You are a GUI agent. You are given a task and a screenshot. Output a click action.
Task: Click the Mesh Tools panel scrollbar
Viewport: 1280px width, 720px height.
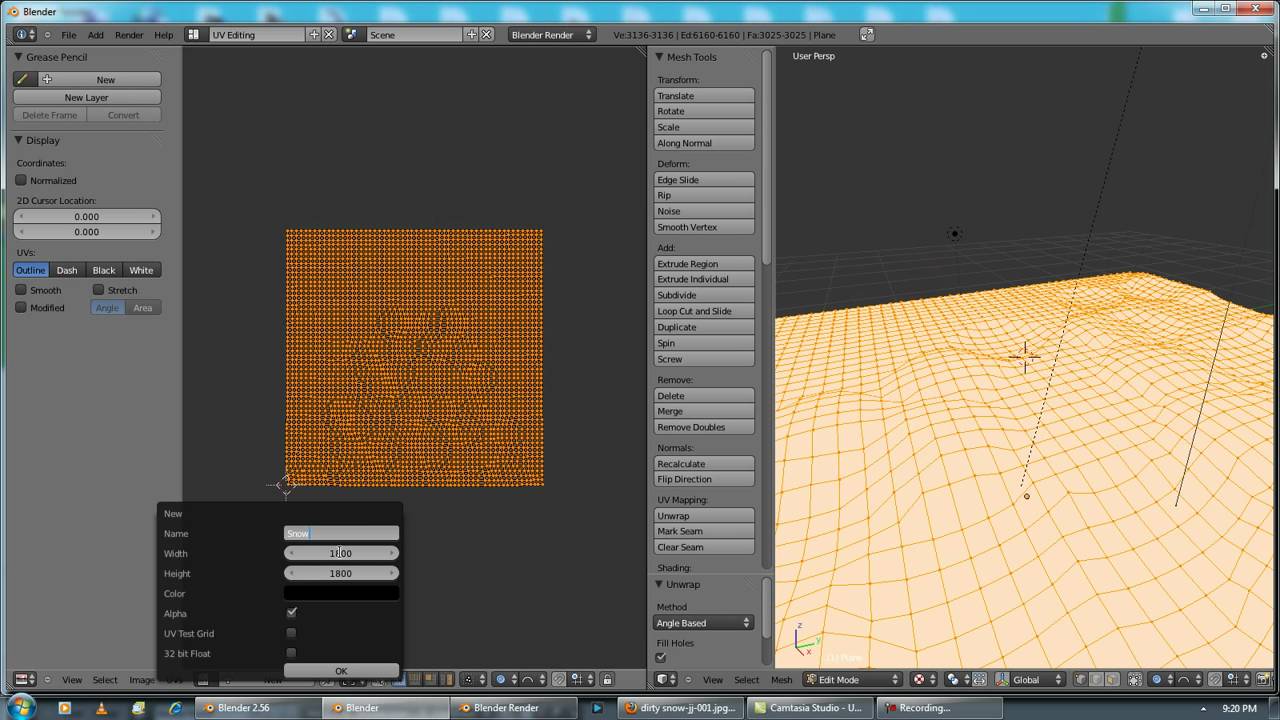click(x=767, y=158)
